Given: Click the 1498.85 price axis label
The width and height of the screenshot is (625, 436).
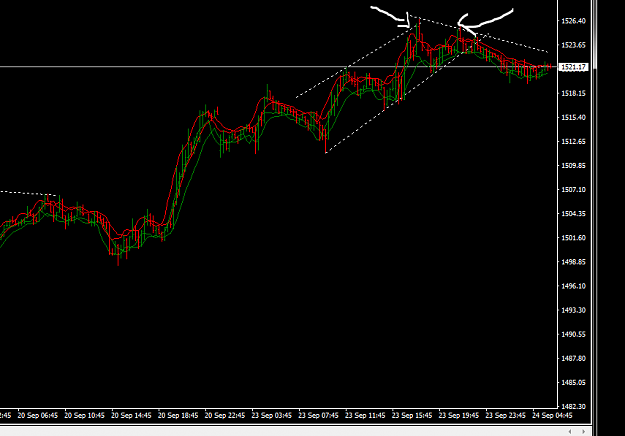Looking at the screenshot, I should [574, 262].
